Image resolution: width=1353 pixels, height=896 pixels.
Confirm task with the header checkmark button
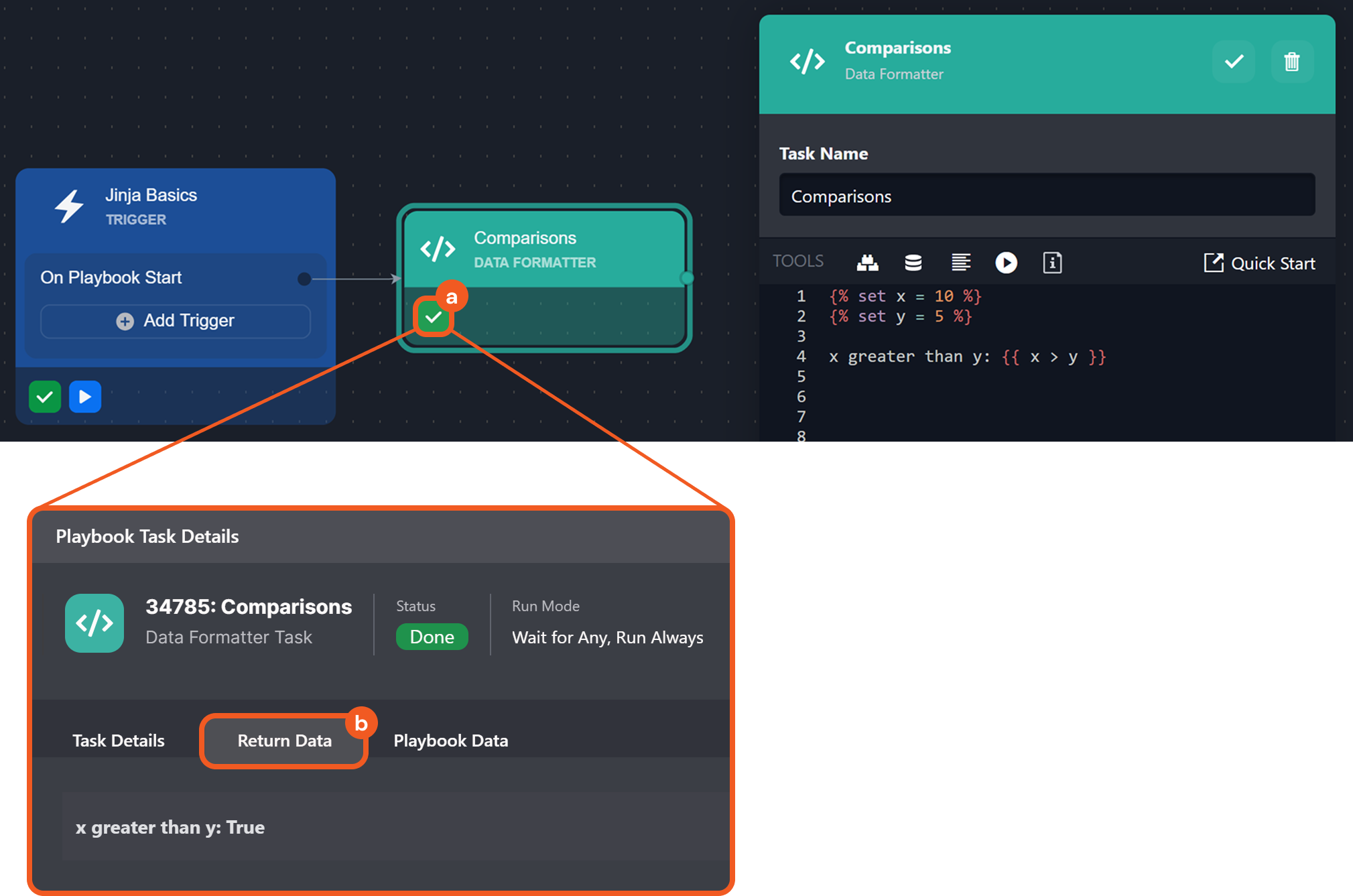[1233, 62]
